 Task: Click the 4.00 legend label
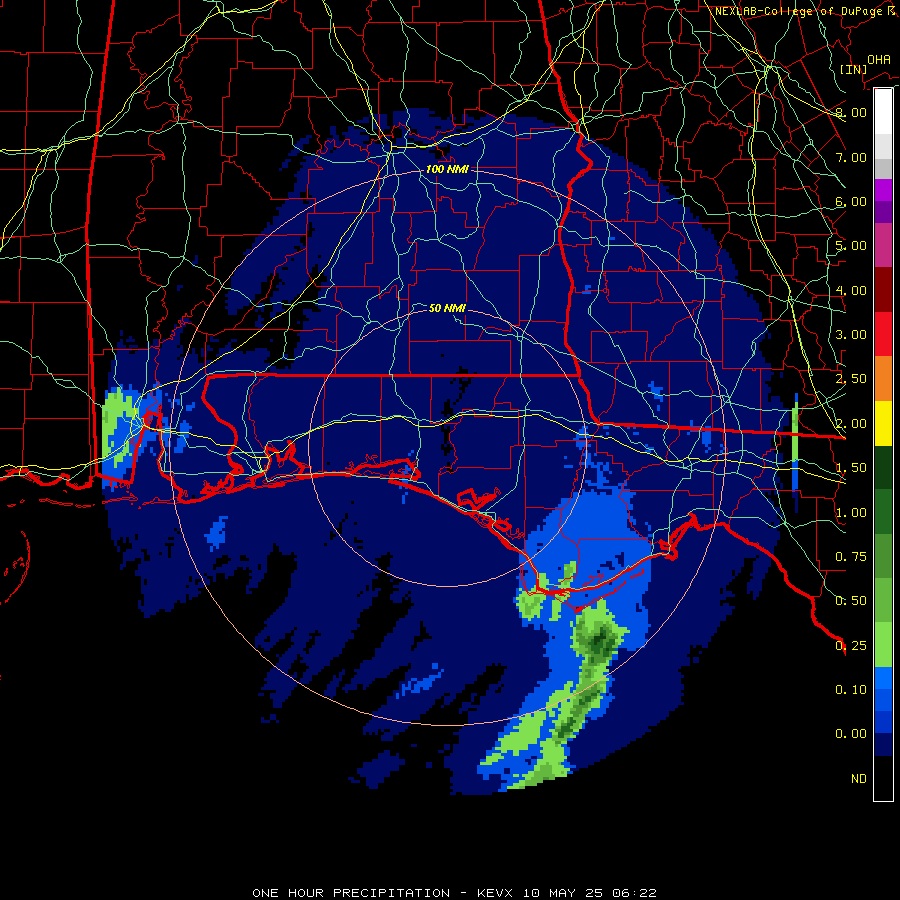[x=851, y=290]
